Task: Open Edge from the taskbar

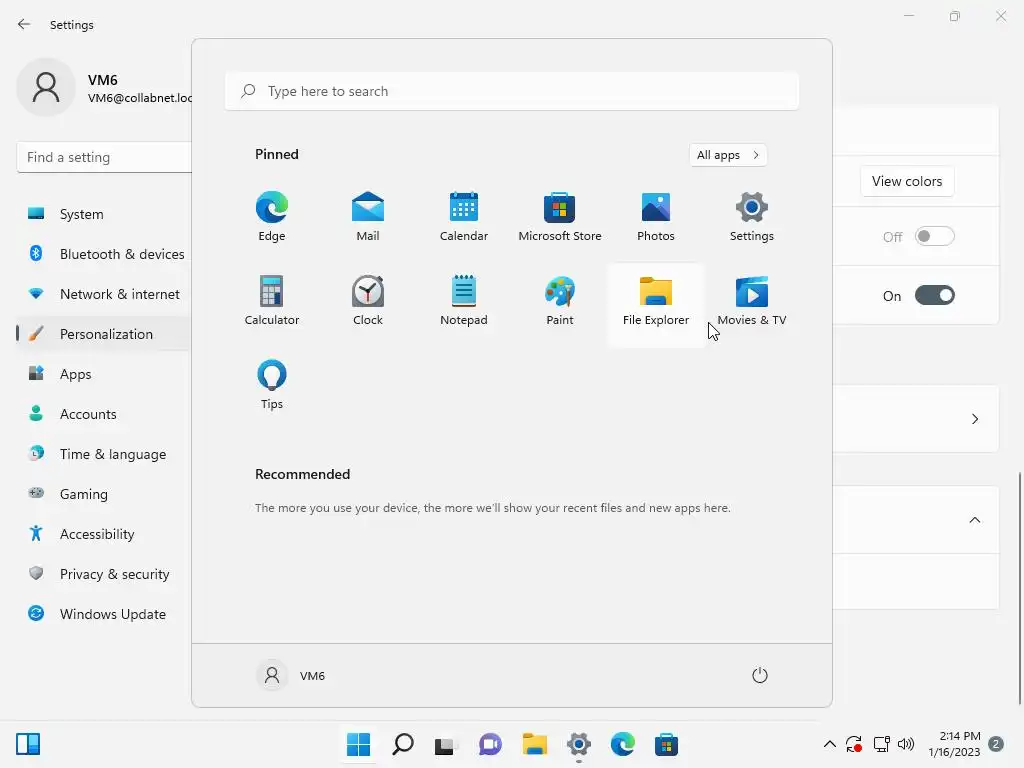Action: click(622, 744)
